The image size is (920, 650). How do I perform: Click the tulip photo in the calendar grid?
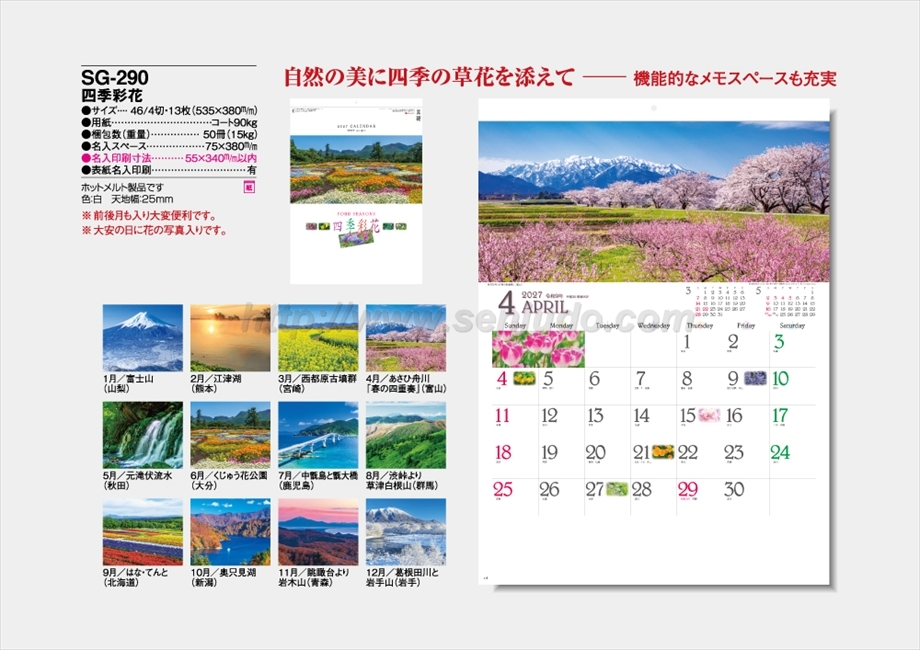pyautogui.click(x=539, y=349)
